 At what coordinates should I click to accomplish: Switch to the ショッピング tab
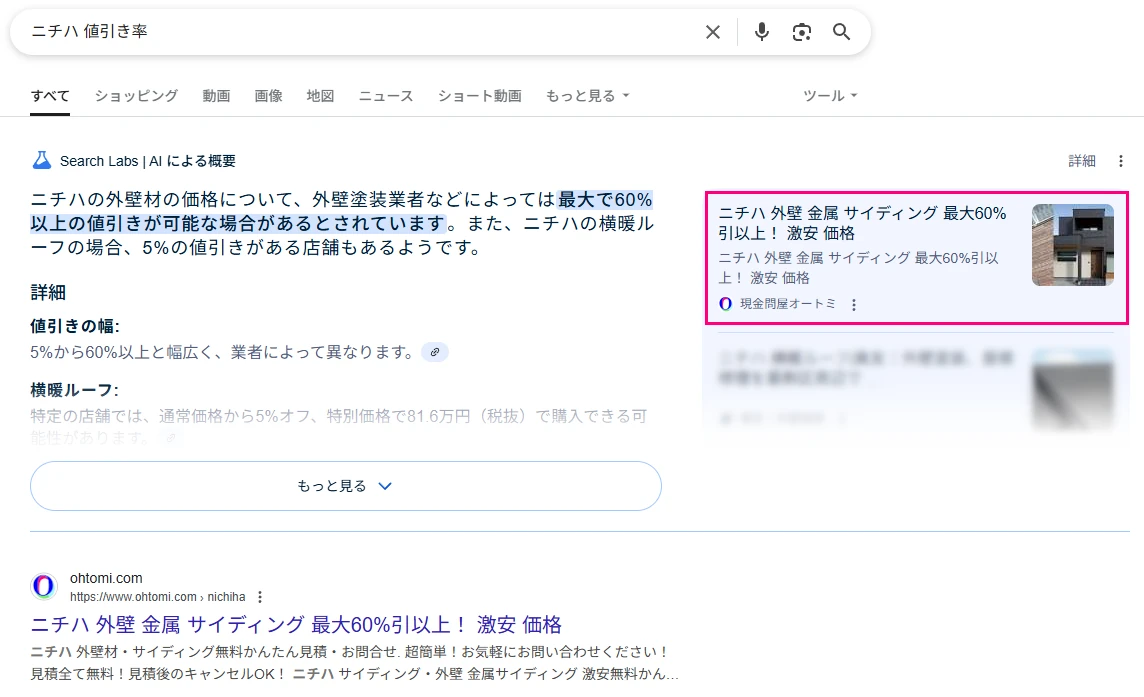coord(136,96)
